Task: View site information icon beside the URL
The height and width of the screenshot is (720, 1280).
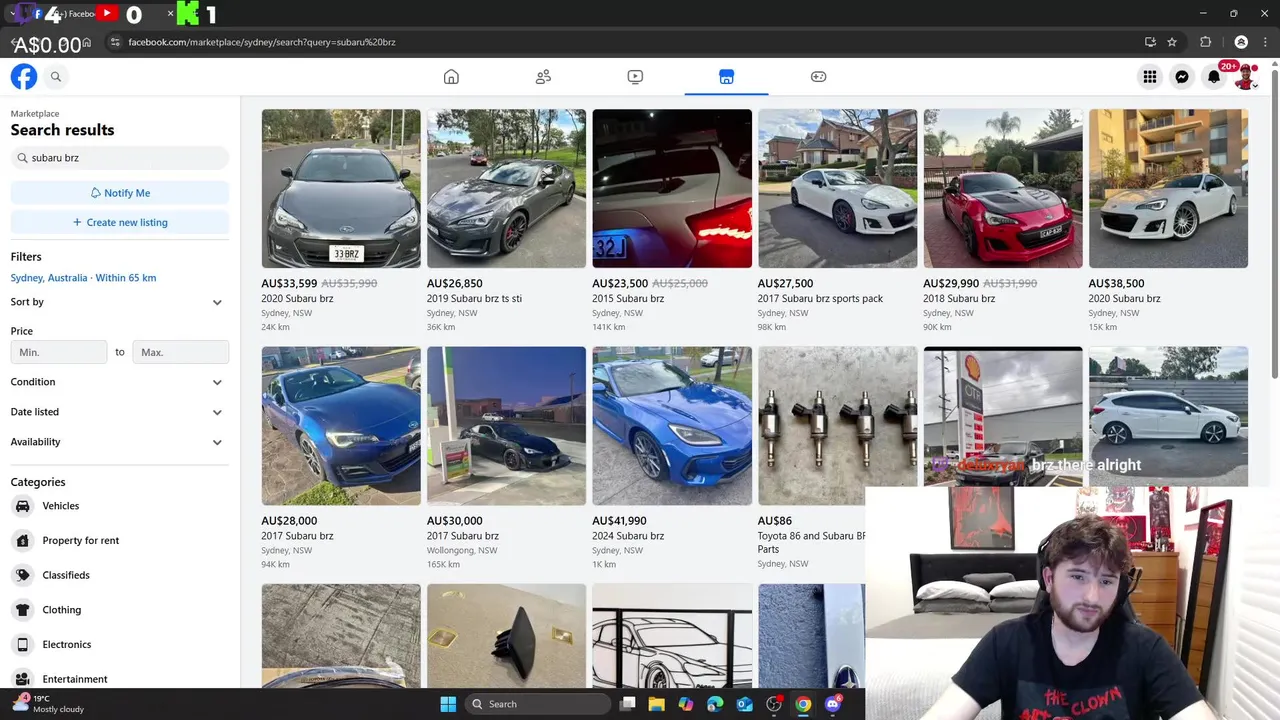Action: tap(114, 42)
